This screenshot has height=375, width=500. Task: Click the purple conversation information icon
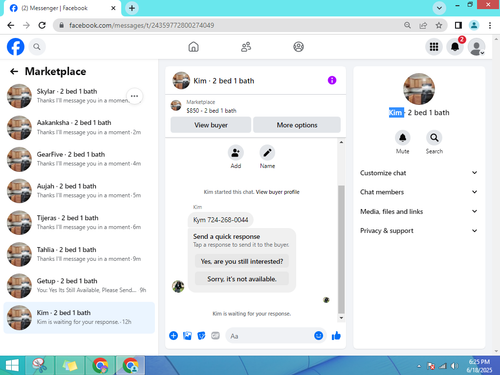332,80
